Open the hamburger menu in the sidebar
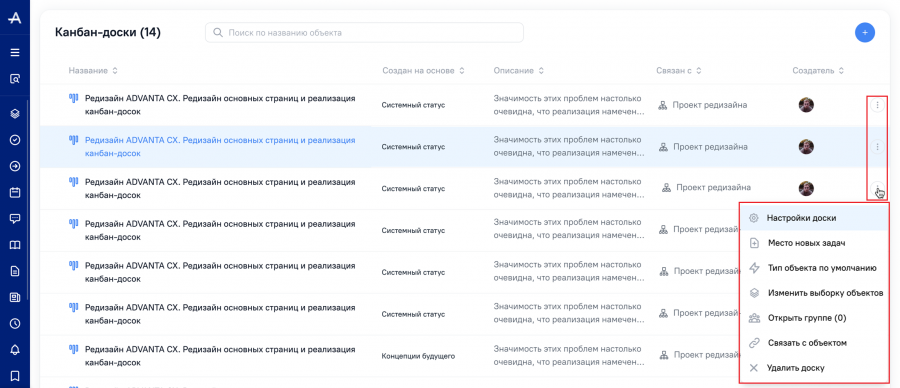The image size is (900, 388). 15,52
